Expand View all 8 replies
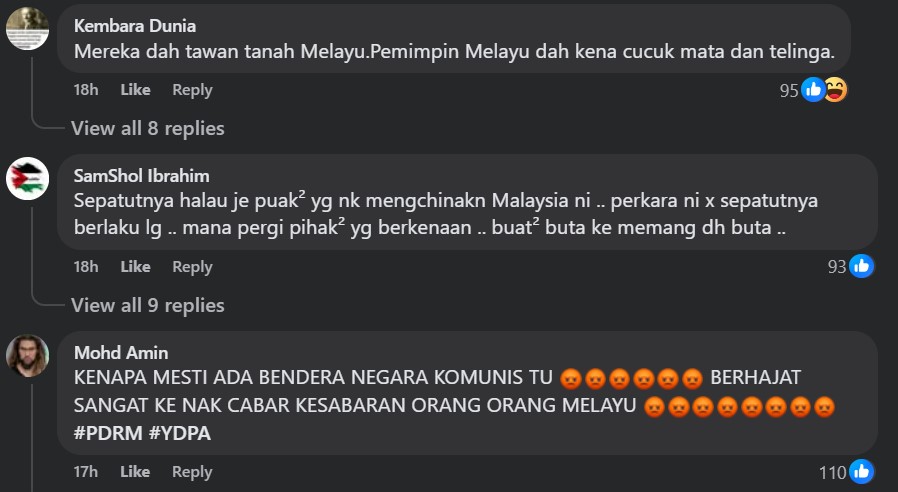The height and width of the screenshot is (492, 898). [x=148, y=128]
